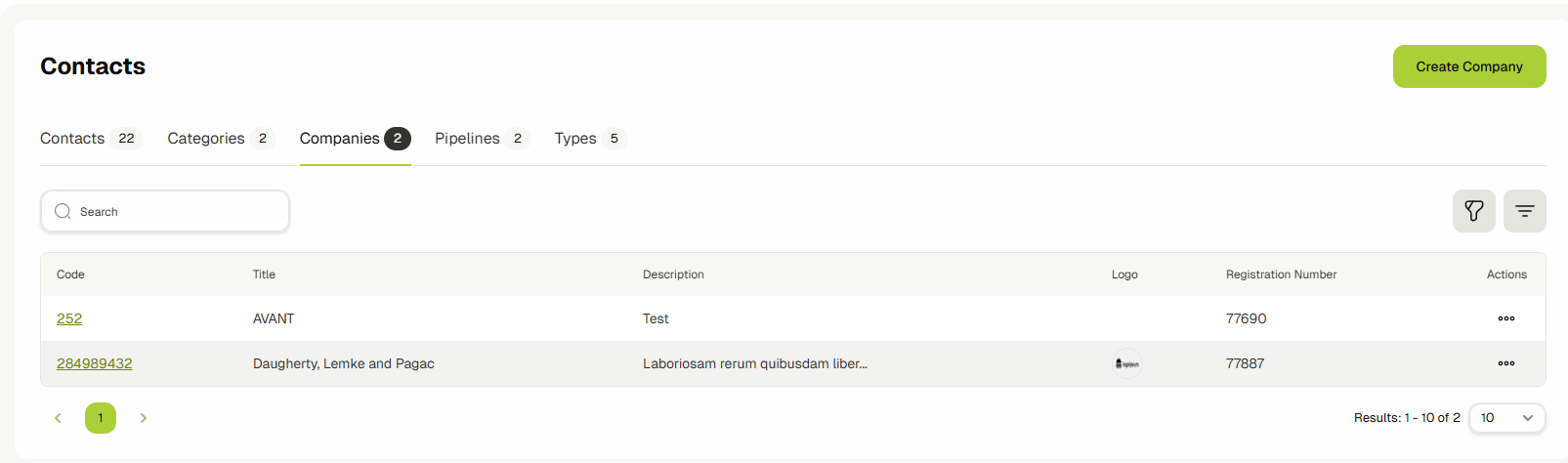This screenshot has height=463, width=1568.
Task: Click into the Search input field
Action: click(176, 211)
